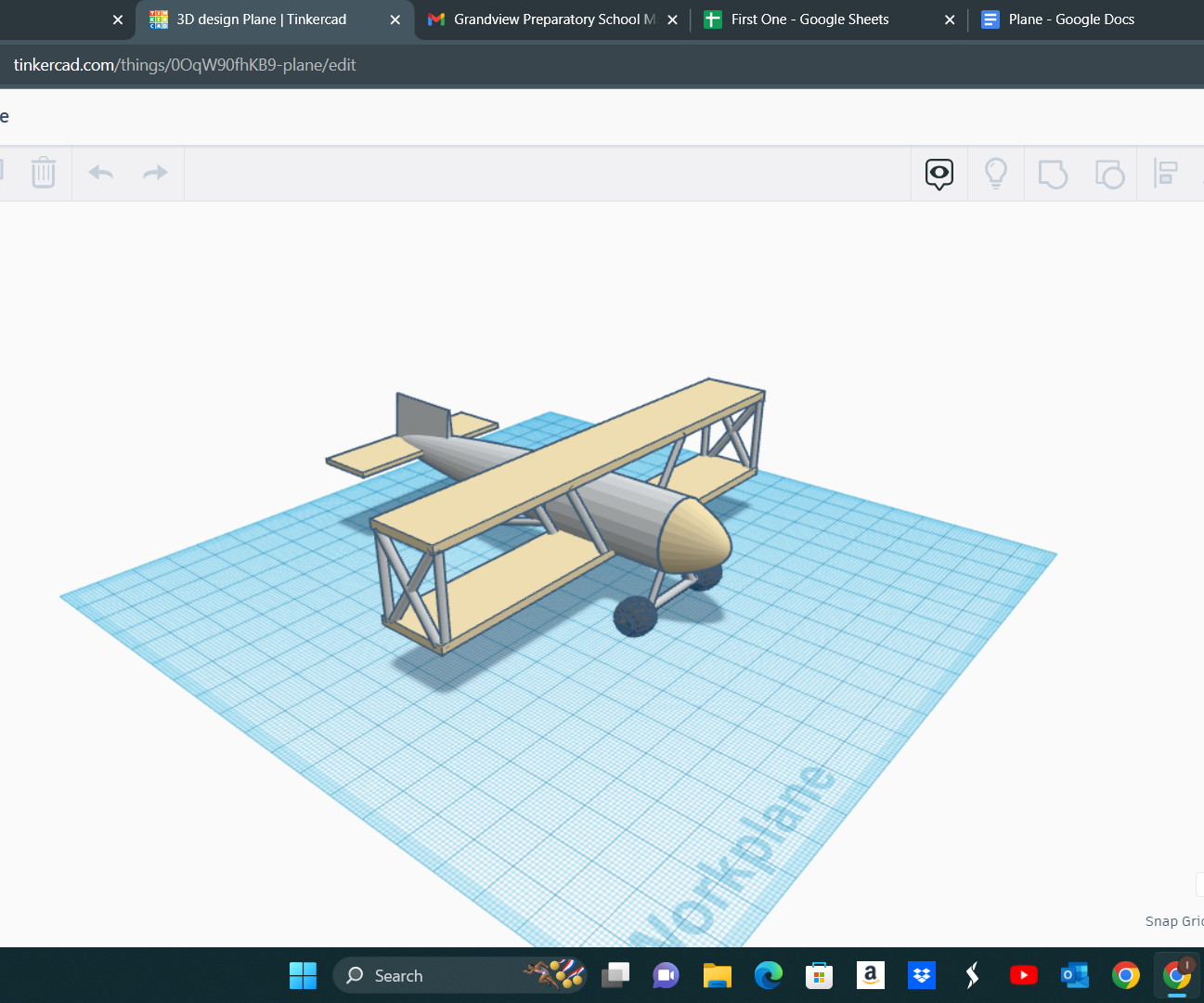
Task: Click the plane's black front wheel
Action: [634, 616]
